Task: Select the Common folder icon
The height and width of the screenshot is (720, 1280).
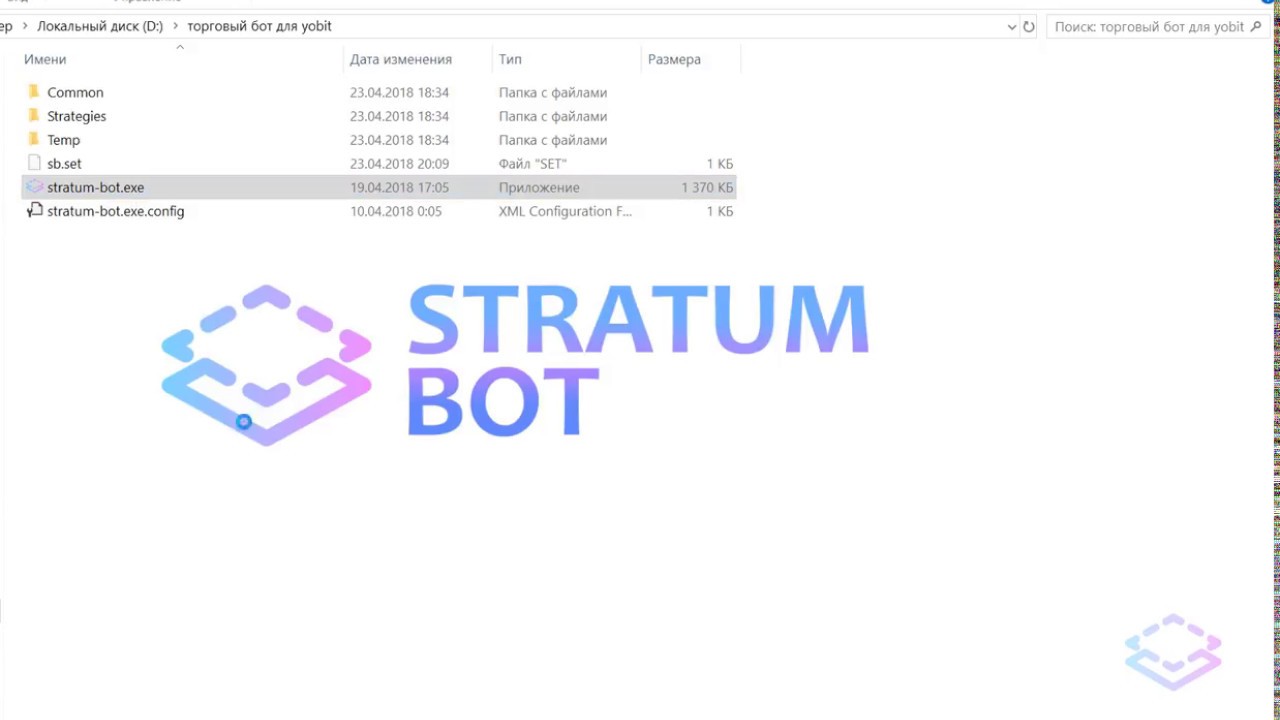Action: (x=34, y=92)
